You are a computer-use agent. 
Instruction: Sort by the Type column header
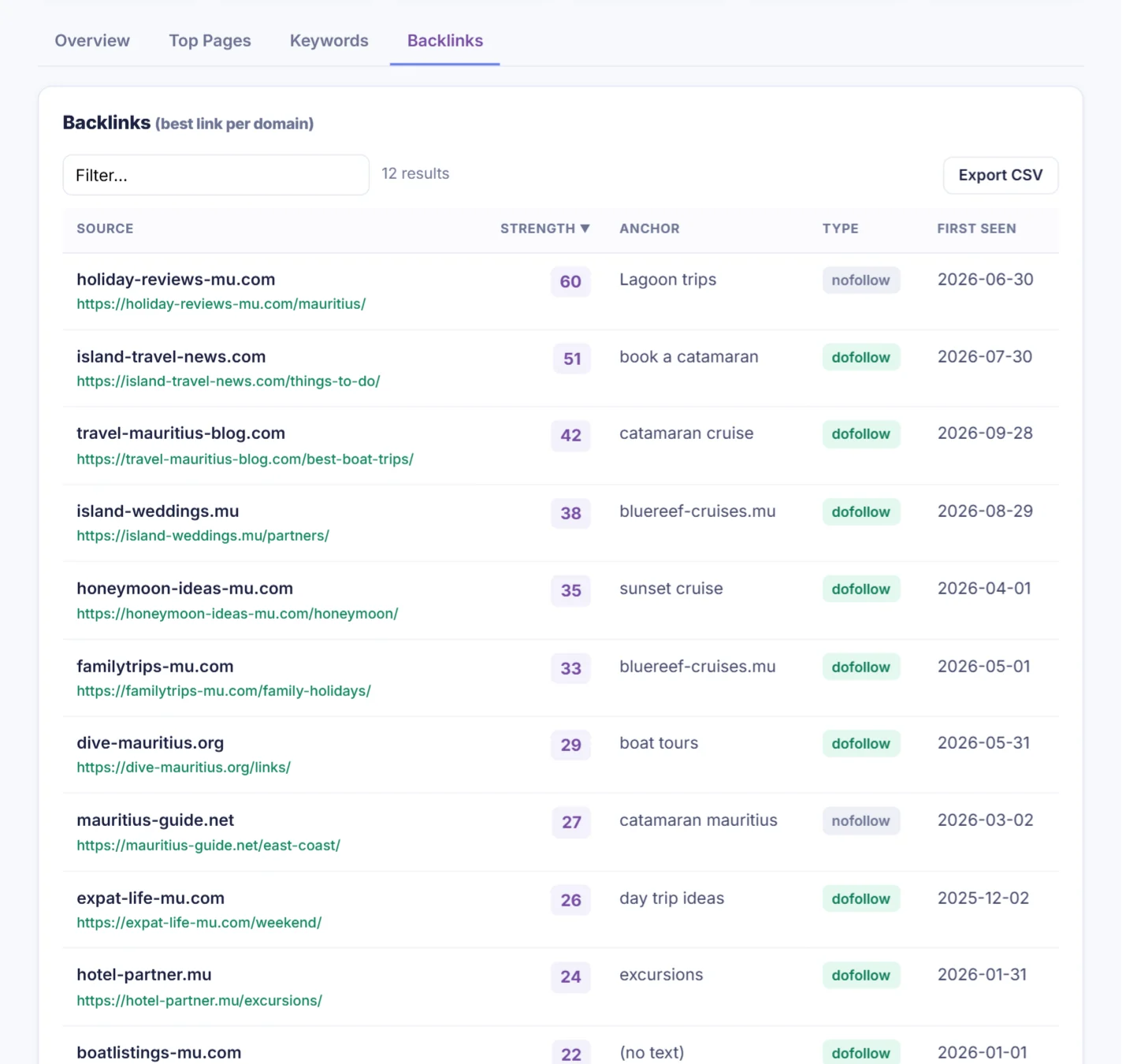pyautogui.click(x=840, y=229)
